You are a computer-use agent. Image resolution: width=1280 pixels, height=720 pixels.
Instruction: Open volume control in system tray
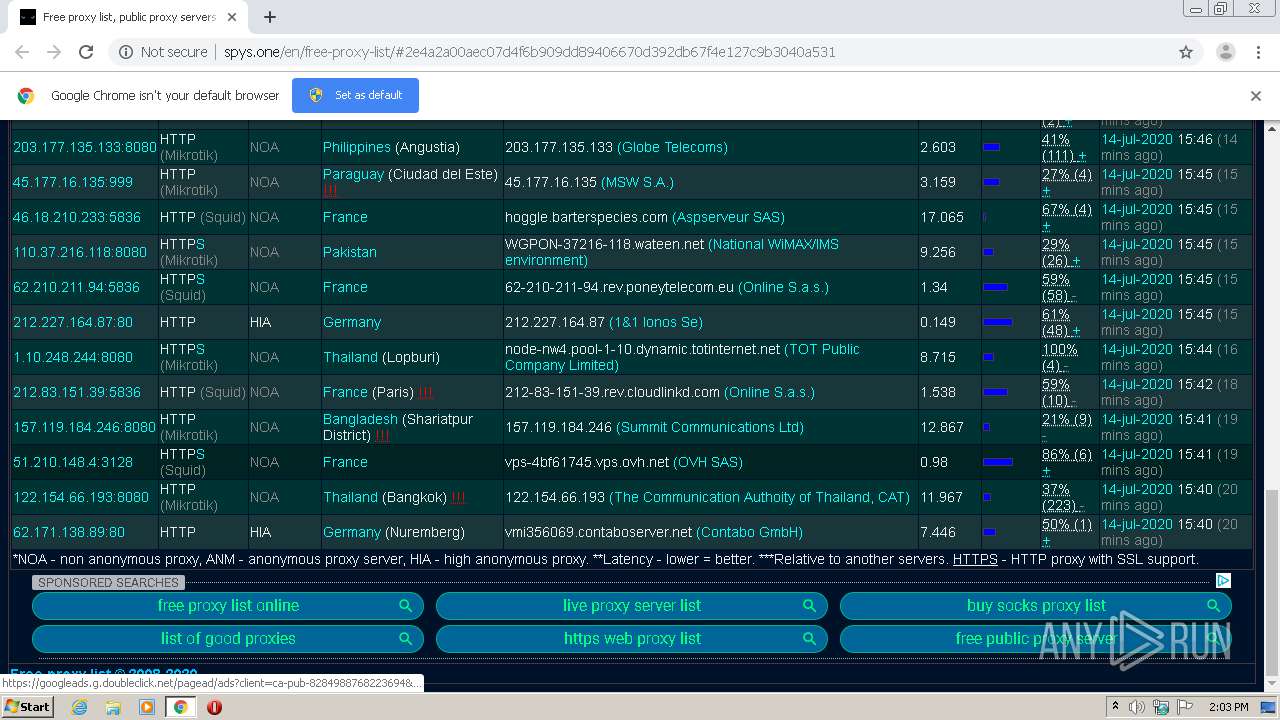[x=1137, y=707]
